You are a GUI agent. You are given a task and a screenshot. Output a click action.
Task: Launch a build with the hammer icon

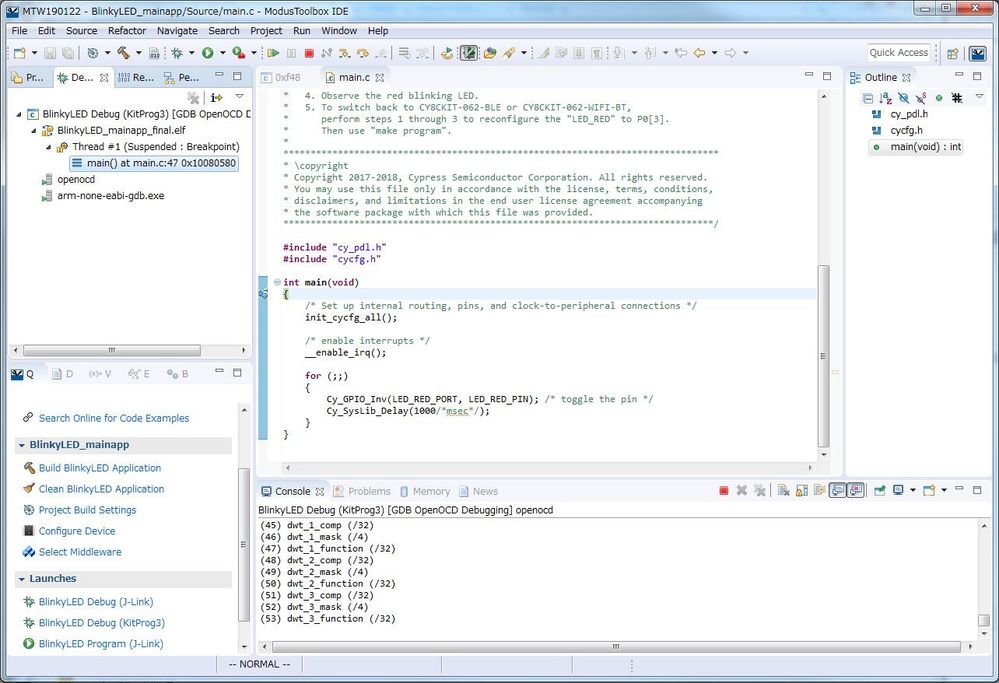123,52
